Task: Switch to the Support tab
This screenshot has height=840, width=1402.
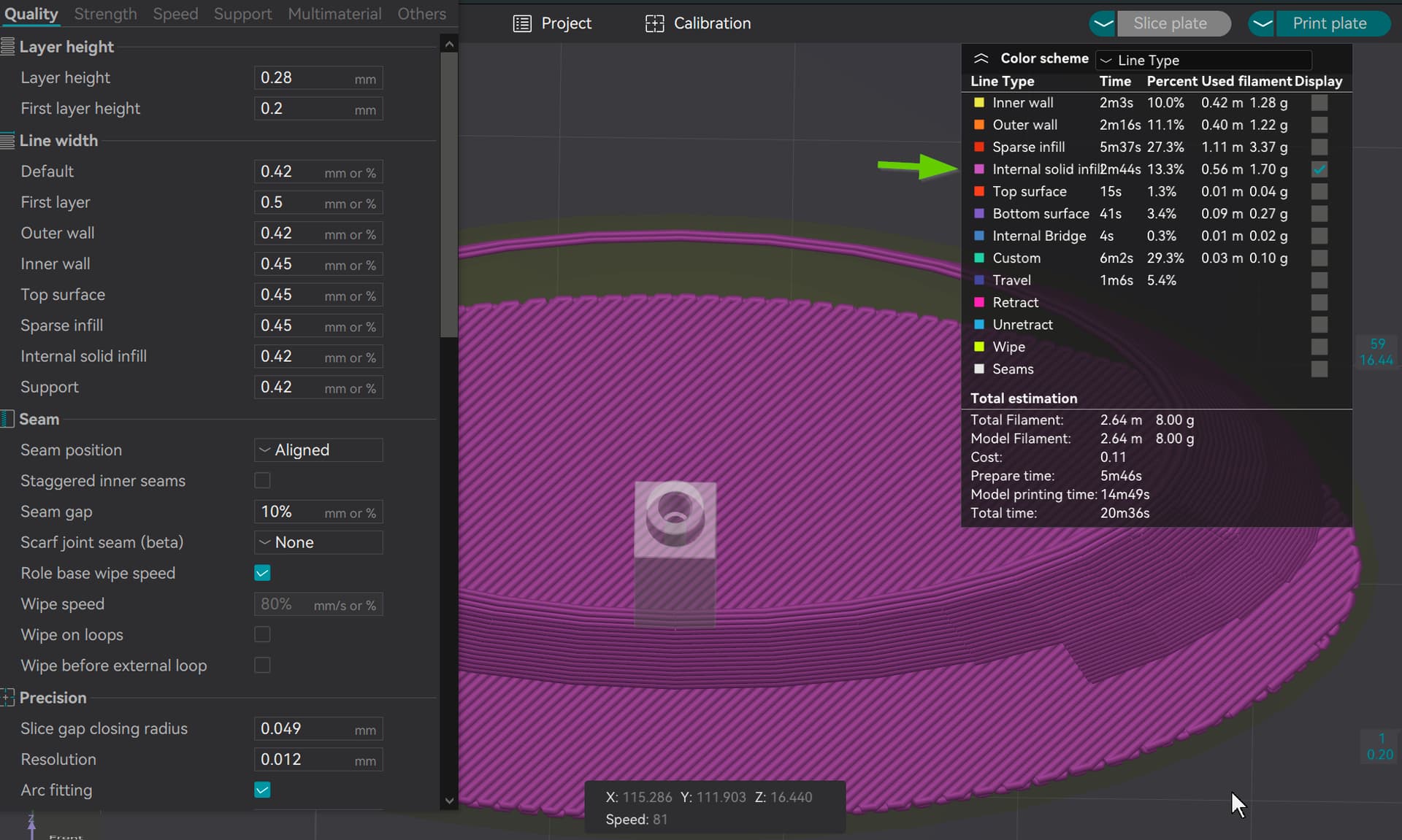Action: point(242,14)
